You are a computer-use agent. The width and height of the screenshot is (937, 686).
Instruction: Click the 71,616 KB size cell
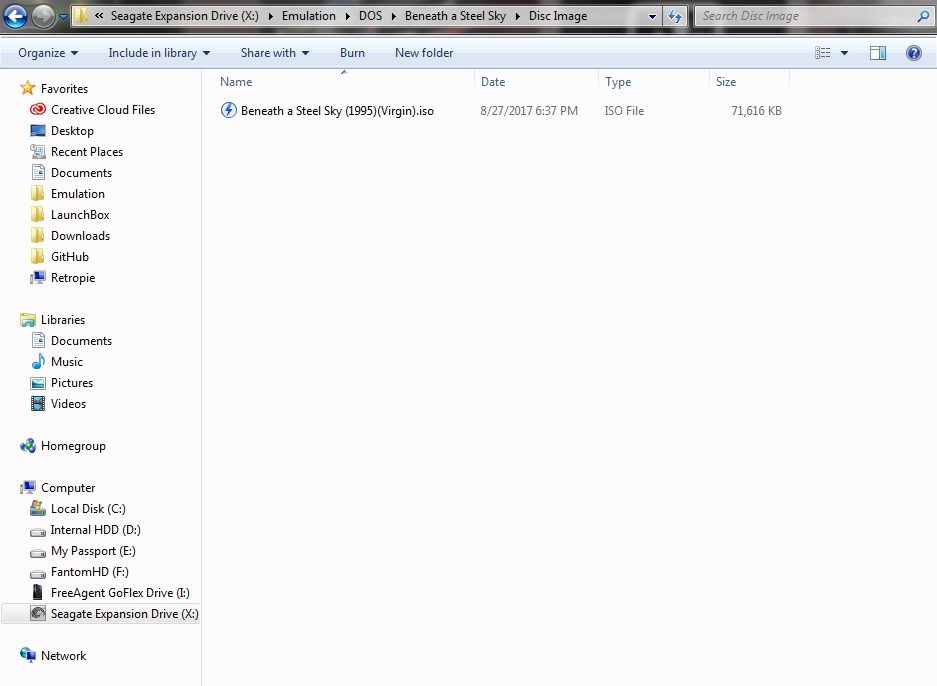click(756, 111)
